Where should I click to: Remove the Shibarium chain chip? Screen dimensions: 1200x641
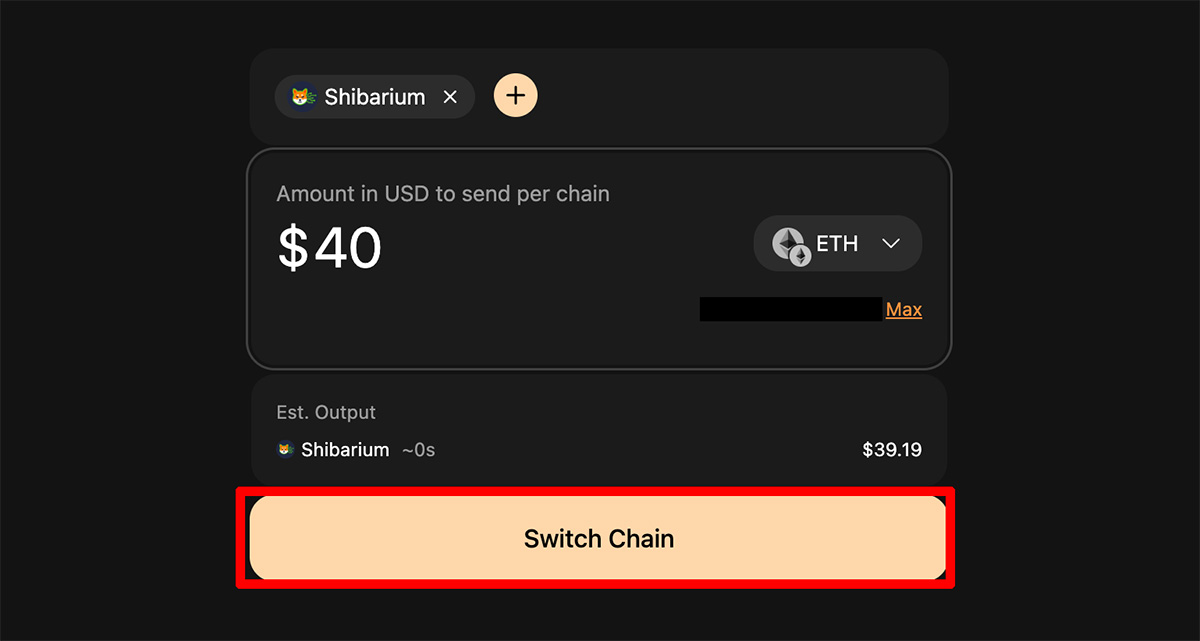coord(450,97)
